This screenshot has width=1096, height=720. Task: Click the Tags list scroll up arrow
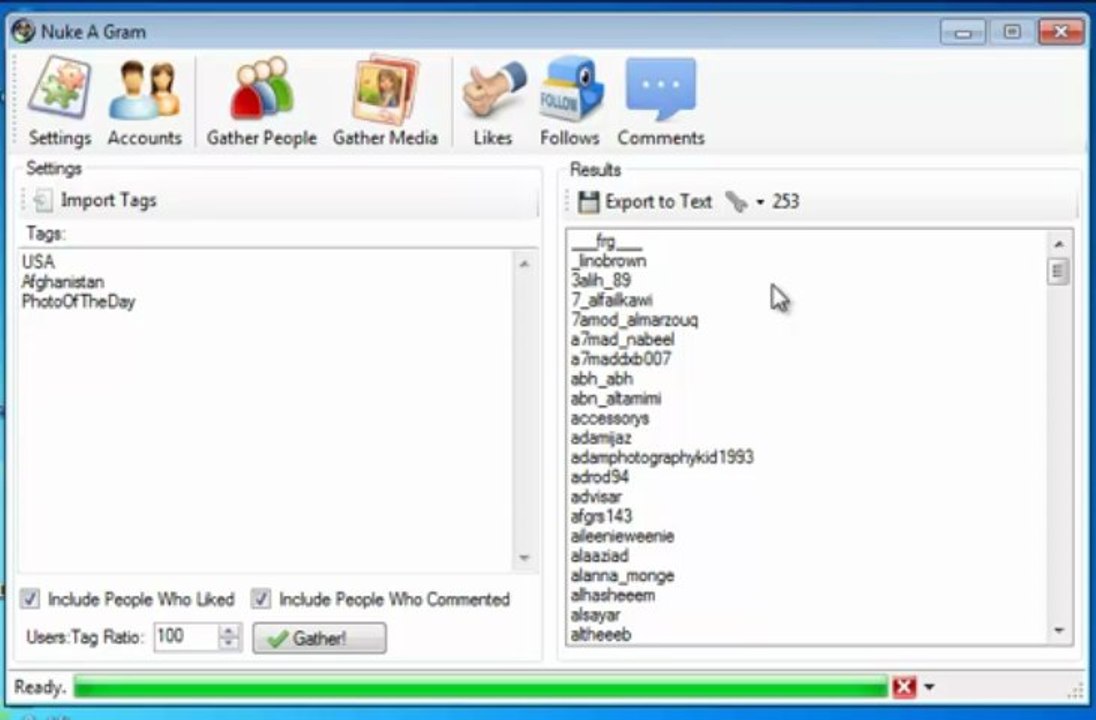(x=524, y=264)
